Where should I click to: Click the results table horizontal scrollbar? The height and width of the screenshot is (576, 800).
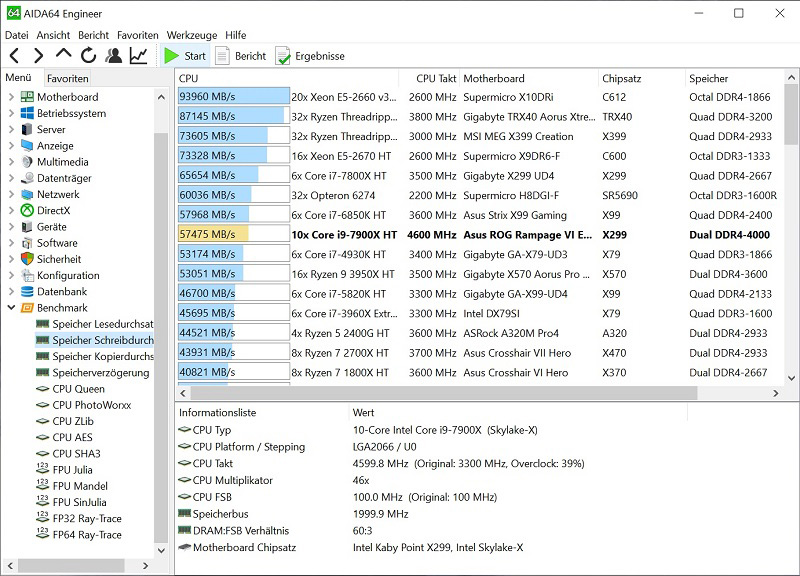click(x=444, y=393)
